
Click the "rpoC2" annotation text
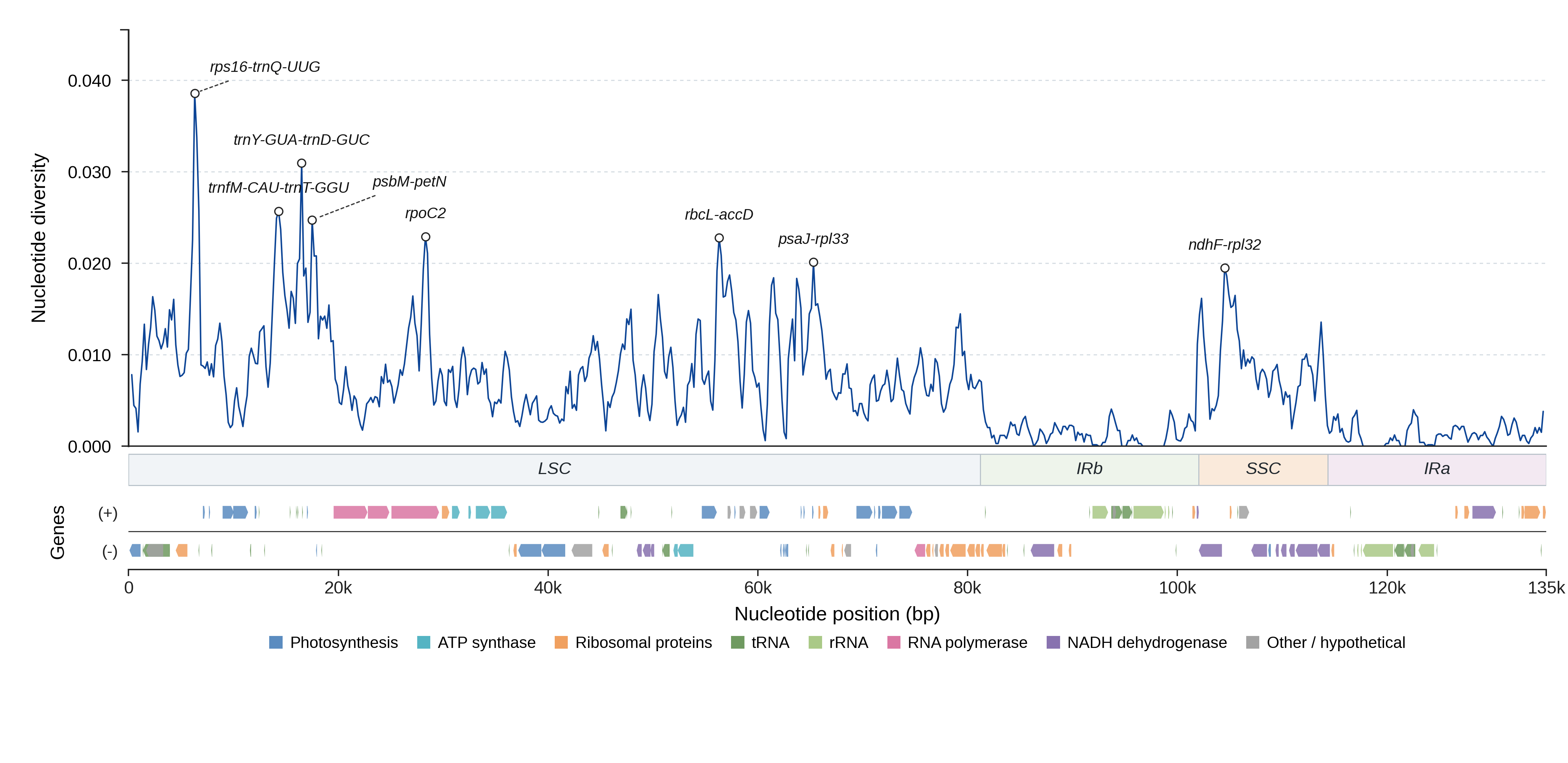(x=426, y=213)
